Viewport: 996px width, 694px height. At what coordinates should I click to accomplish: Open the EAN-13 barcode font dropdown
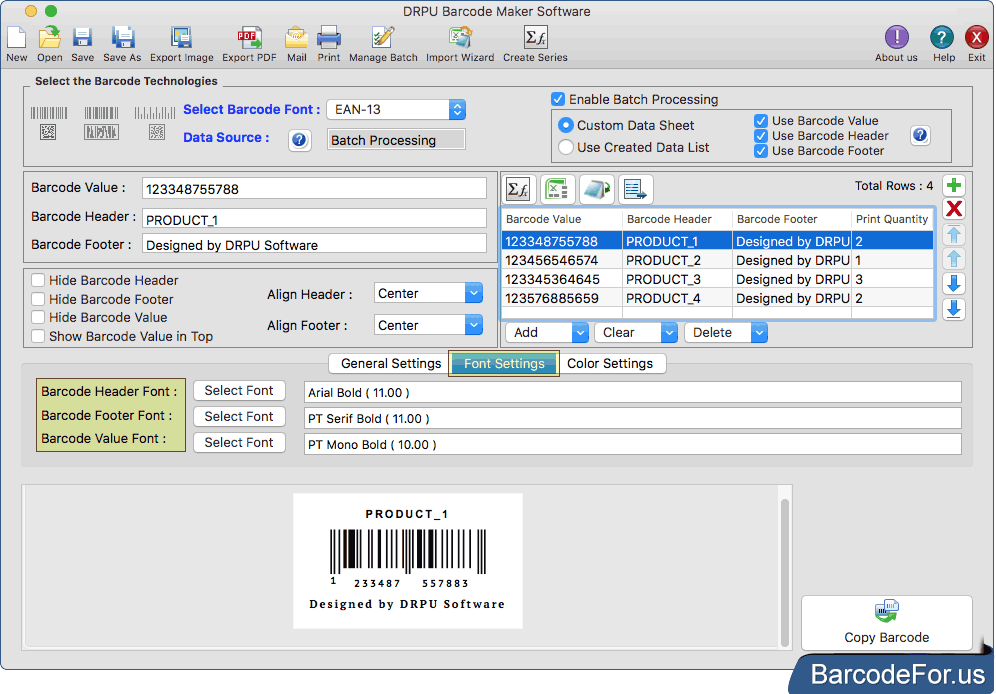[396, 110]
